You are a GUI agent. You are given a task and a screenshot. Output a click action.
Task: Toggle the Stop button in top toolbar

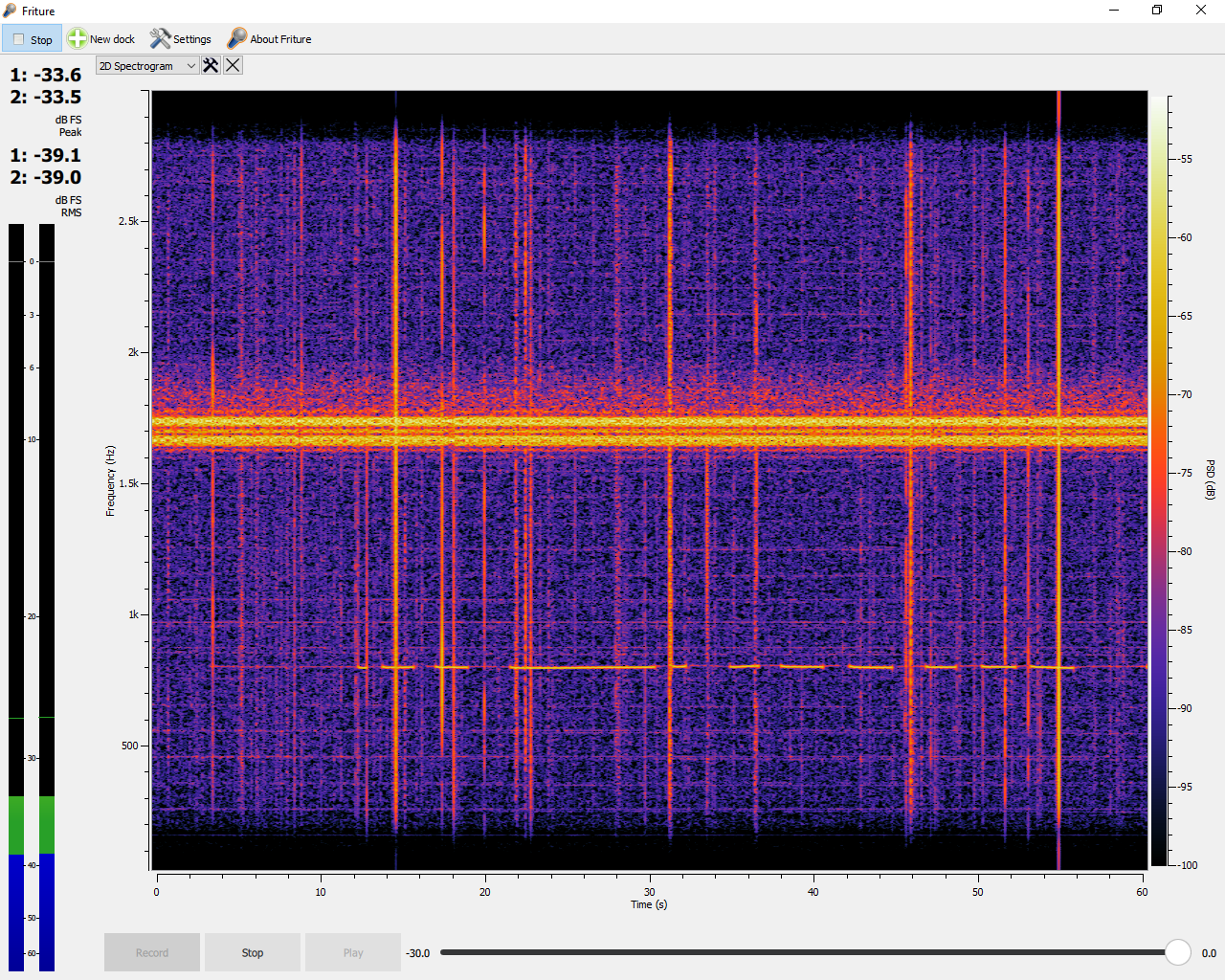[32, 39]
